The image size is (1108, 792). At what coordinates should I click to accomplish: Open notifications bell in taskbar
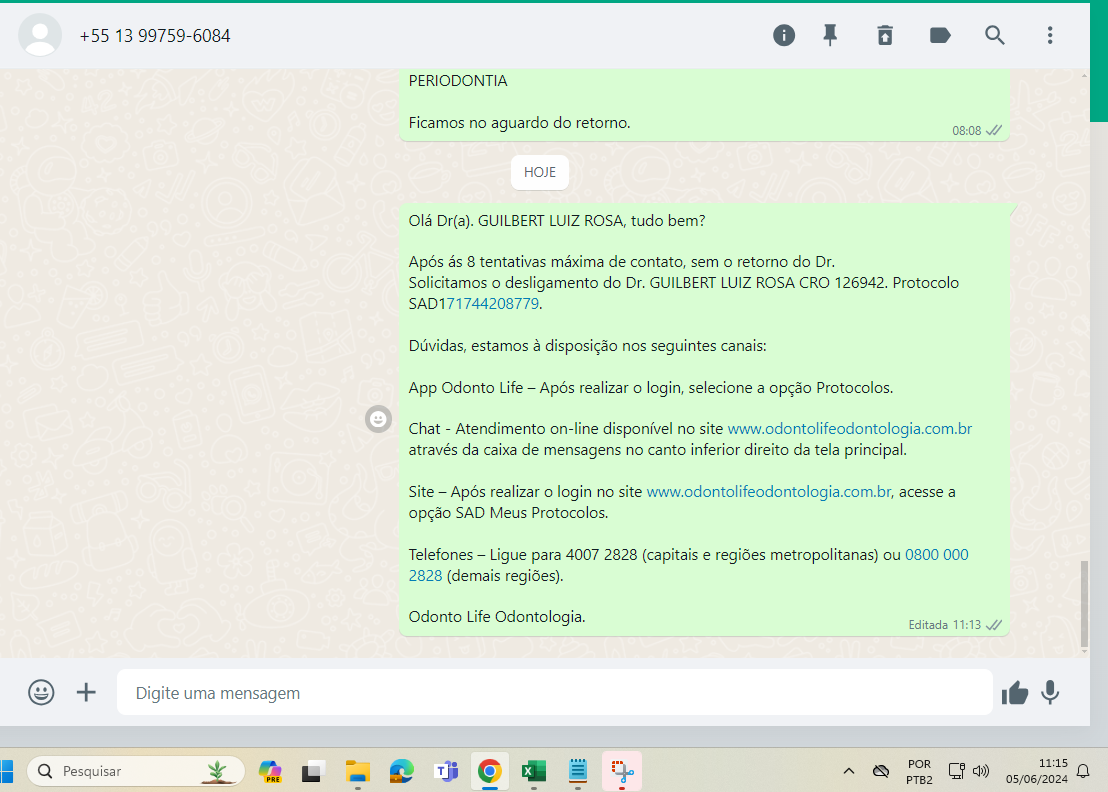(1083, 772)
